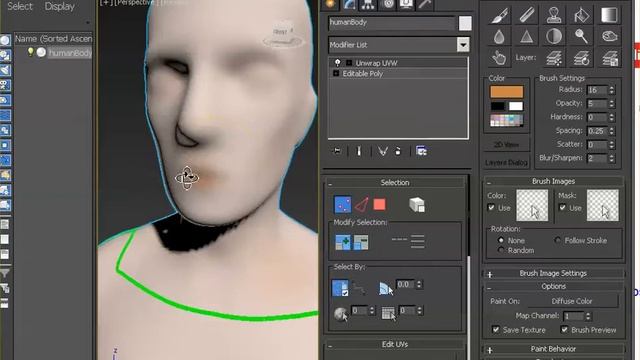Activate Polygon sub-object selection mode

379,204
